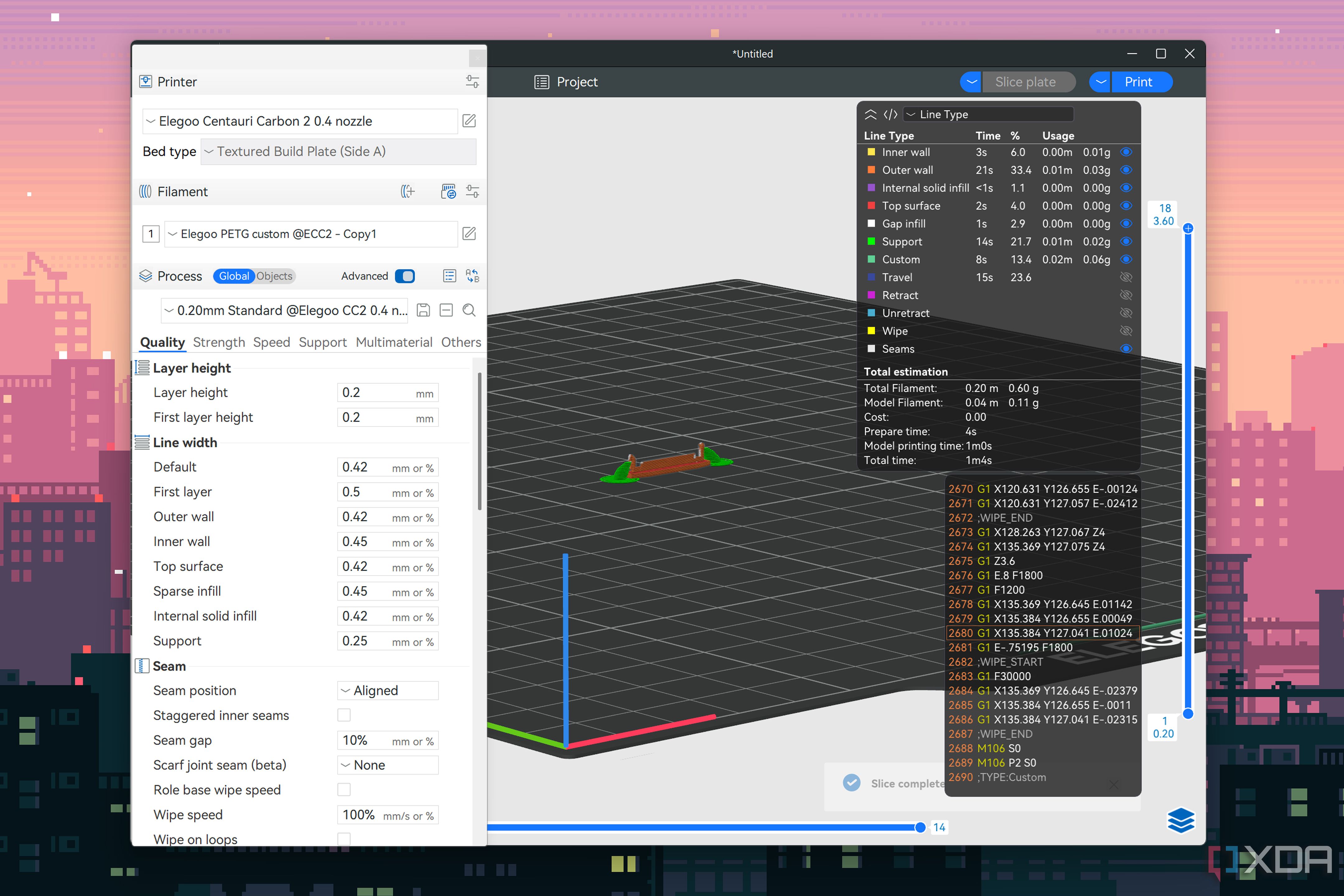1344x896 pixels.
Task: Close the left settings panel
Action: coord(477,58)
